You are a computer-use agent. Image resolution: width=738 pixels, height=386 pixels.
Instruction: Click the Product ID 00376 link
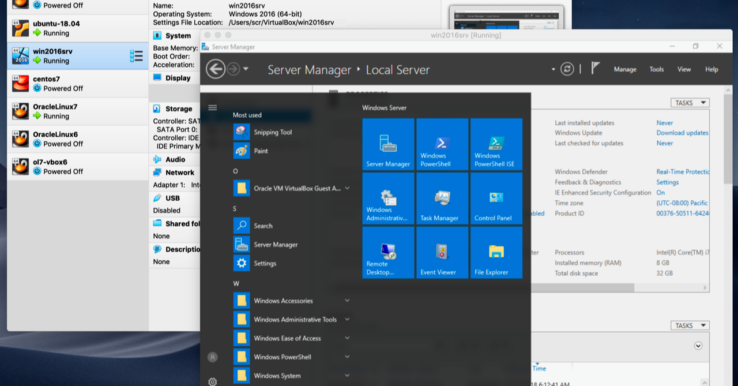coord(682,213)
